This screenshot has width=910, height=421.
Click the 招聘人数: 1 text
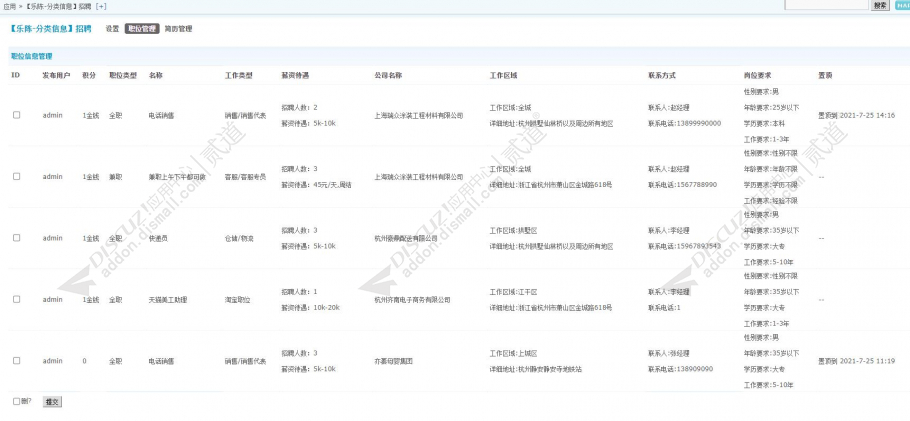coord(299,292)
